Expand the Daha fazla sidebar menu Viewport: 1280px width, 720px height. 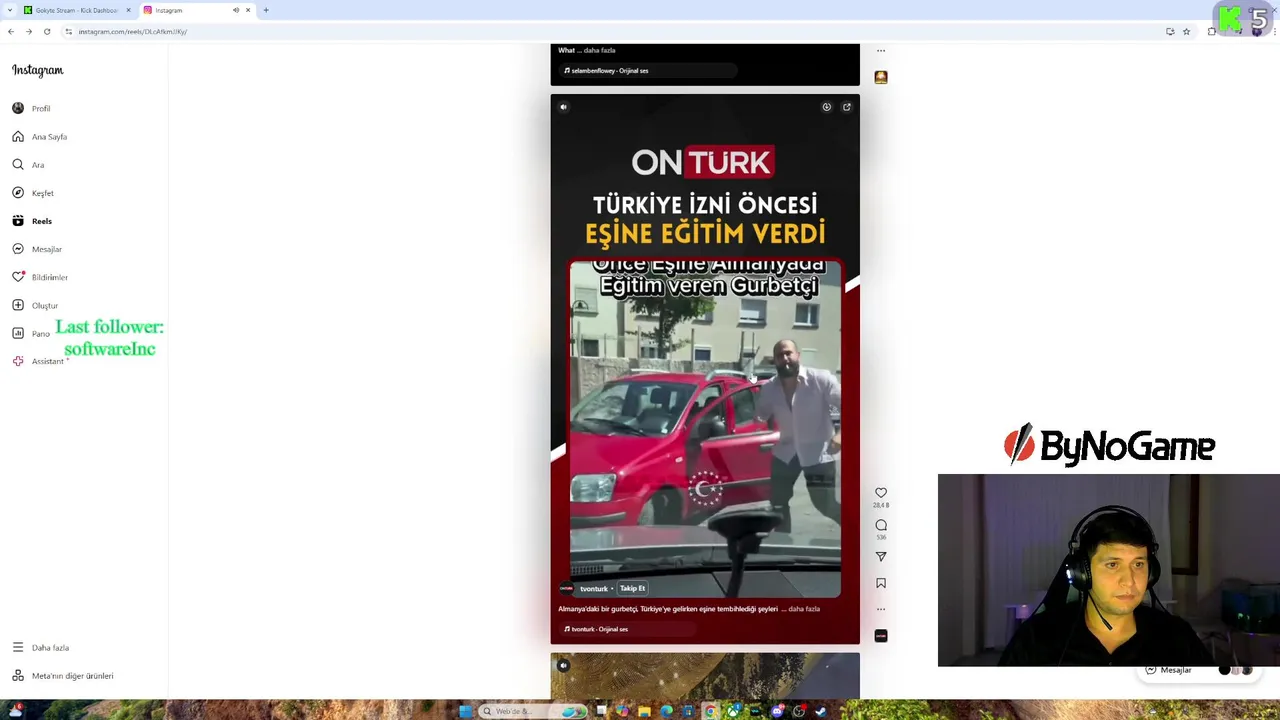click(41, 647)
